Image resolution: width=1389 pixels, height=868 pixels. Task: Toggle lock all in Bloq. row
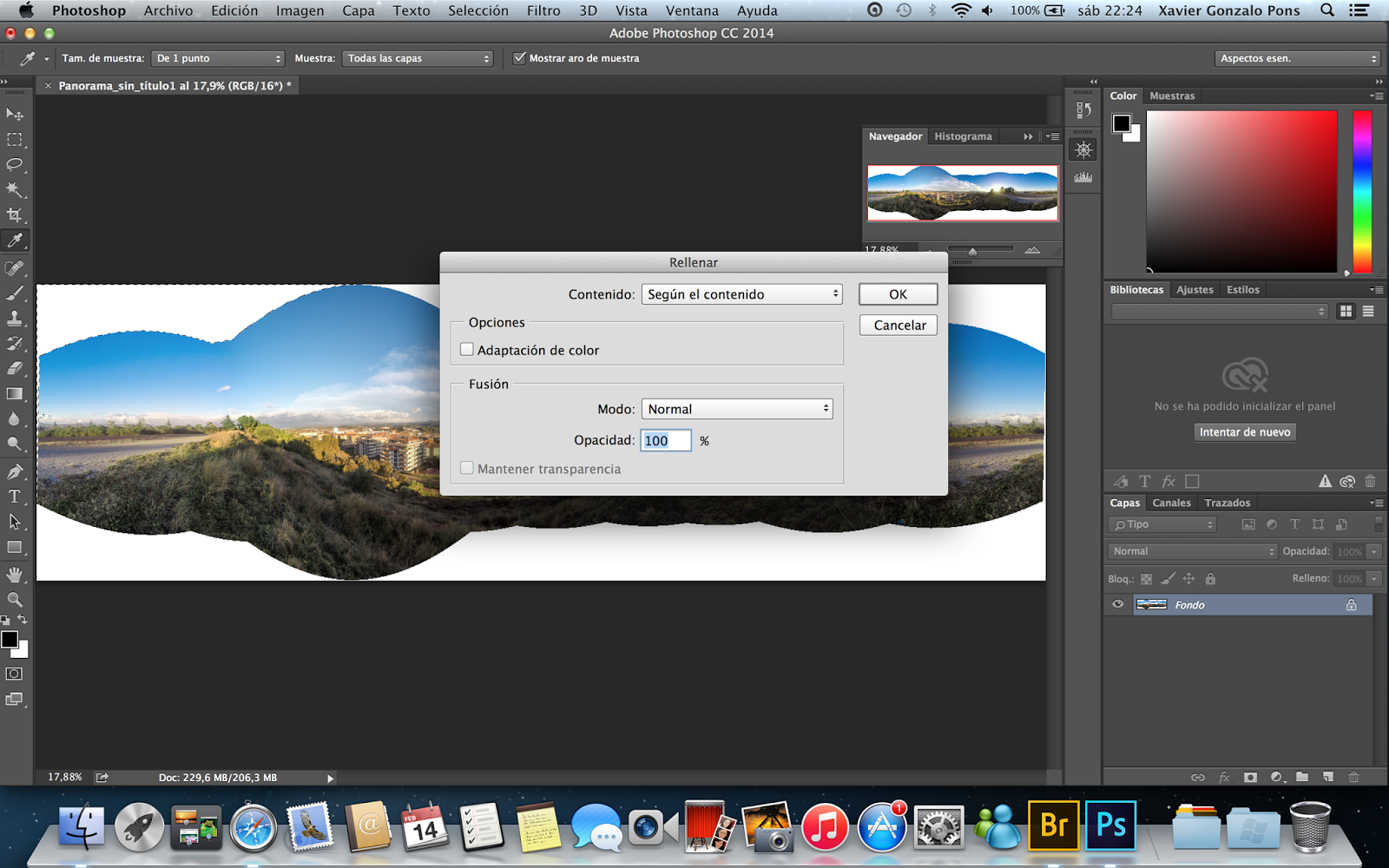[1210, 579]
